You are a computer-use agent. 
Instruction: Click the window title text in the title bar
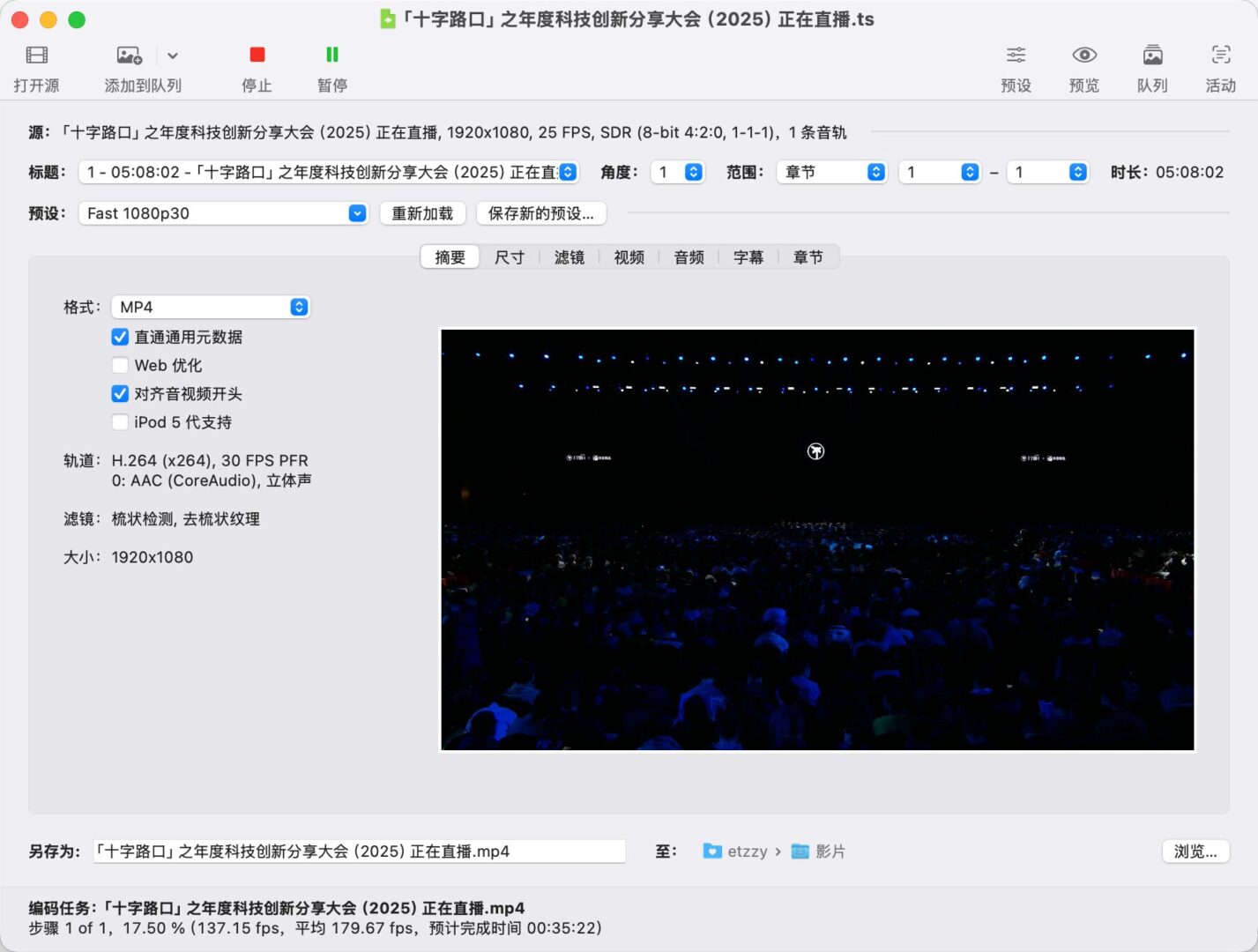[x=638, y=19]
